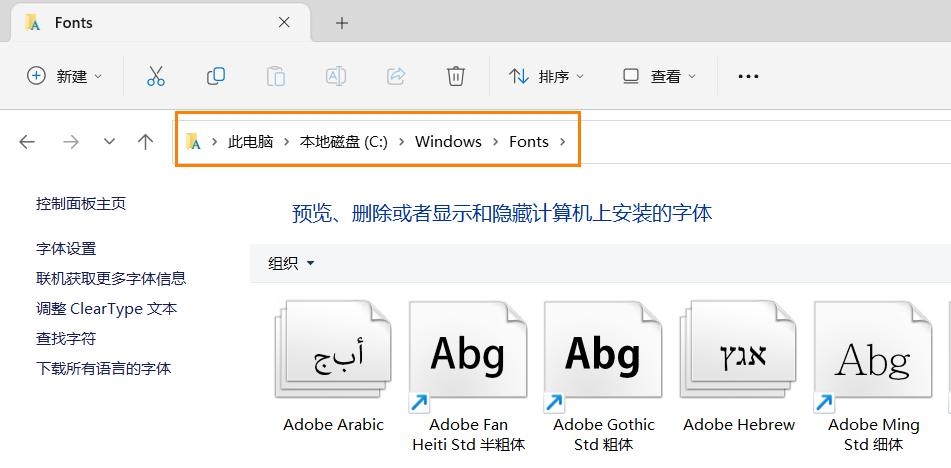The image size is (951, 468).
Task: Click the Paste clipboard icon
Action: [x=276, y=76]
